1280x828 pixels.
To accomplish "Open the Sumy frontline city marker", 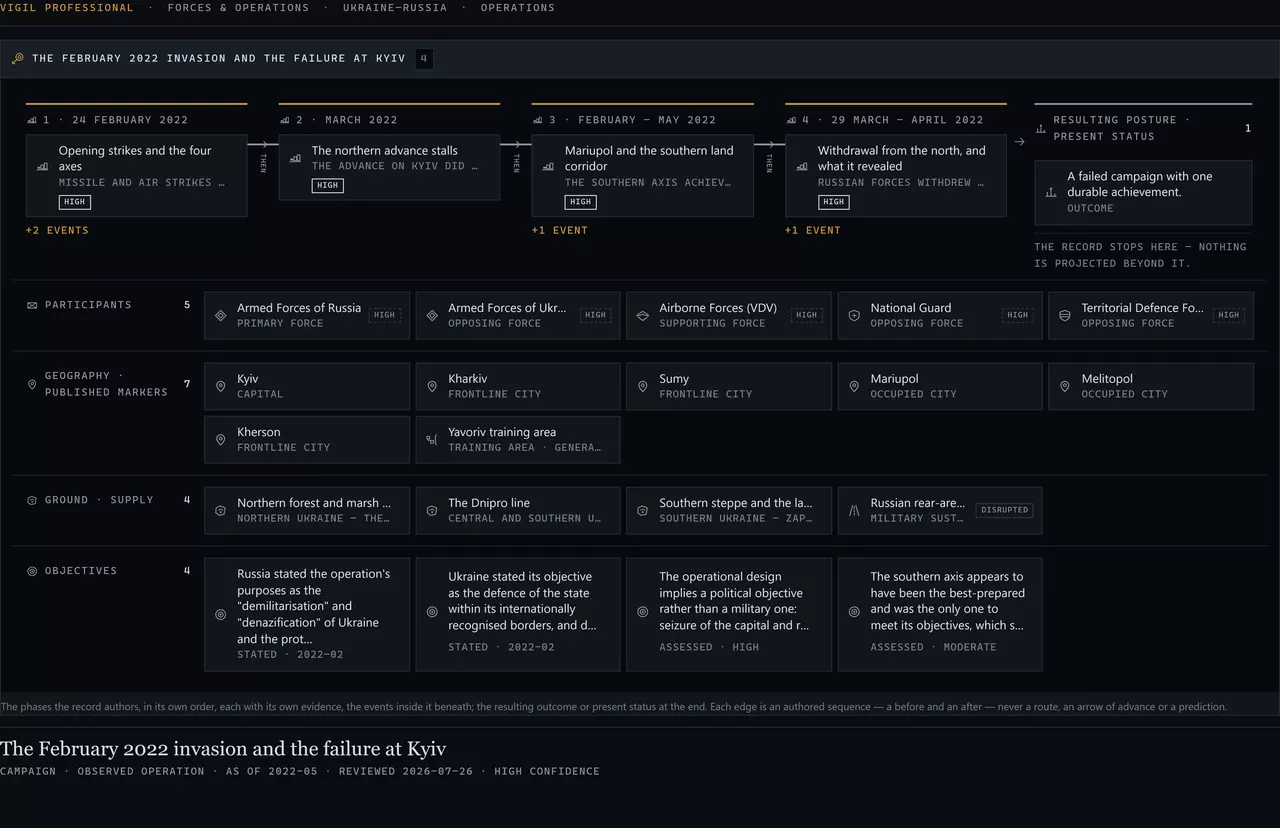I will [x=729, y=386].
